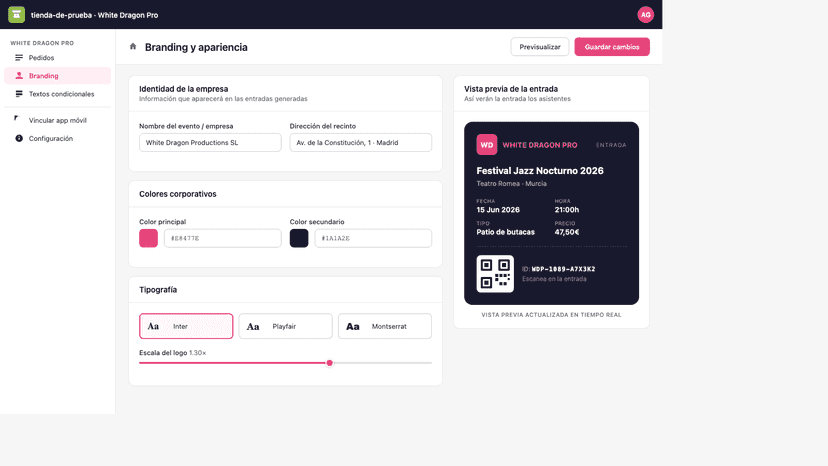Click the Colores corporativos heading
The width and height of the screenshot is (828, 466).
coord(177,194)
